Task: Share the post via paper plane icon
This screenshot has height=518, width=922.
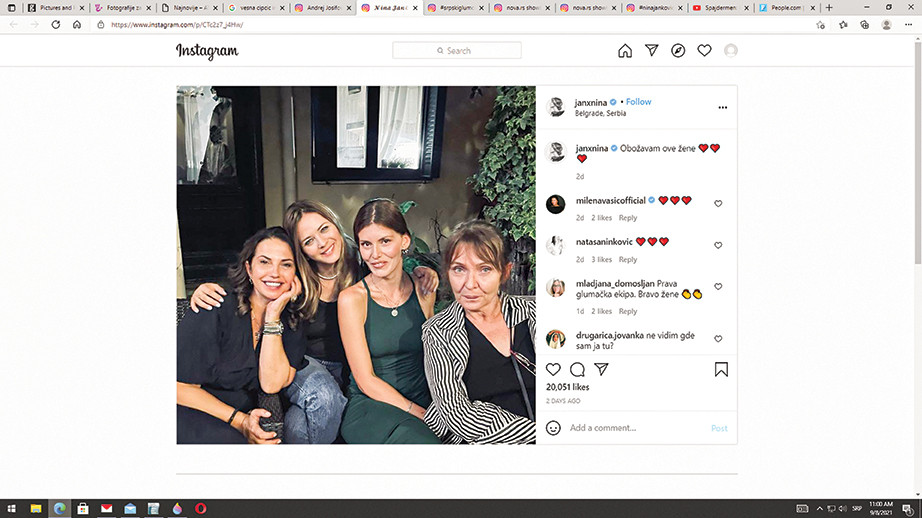Action: point(601,369)
